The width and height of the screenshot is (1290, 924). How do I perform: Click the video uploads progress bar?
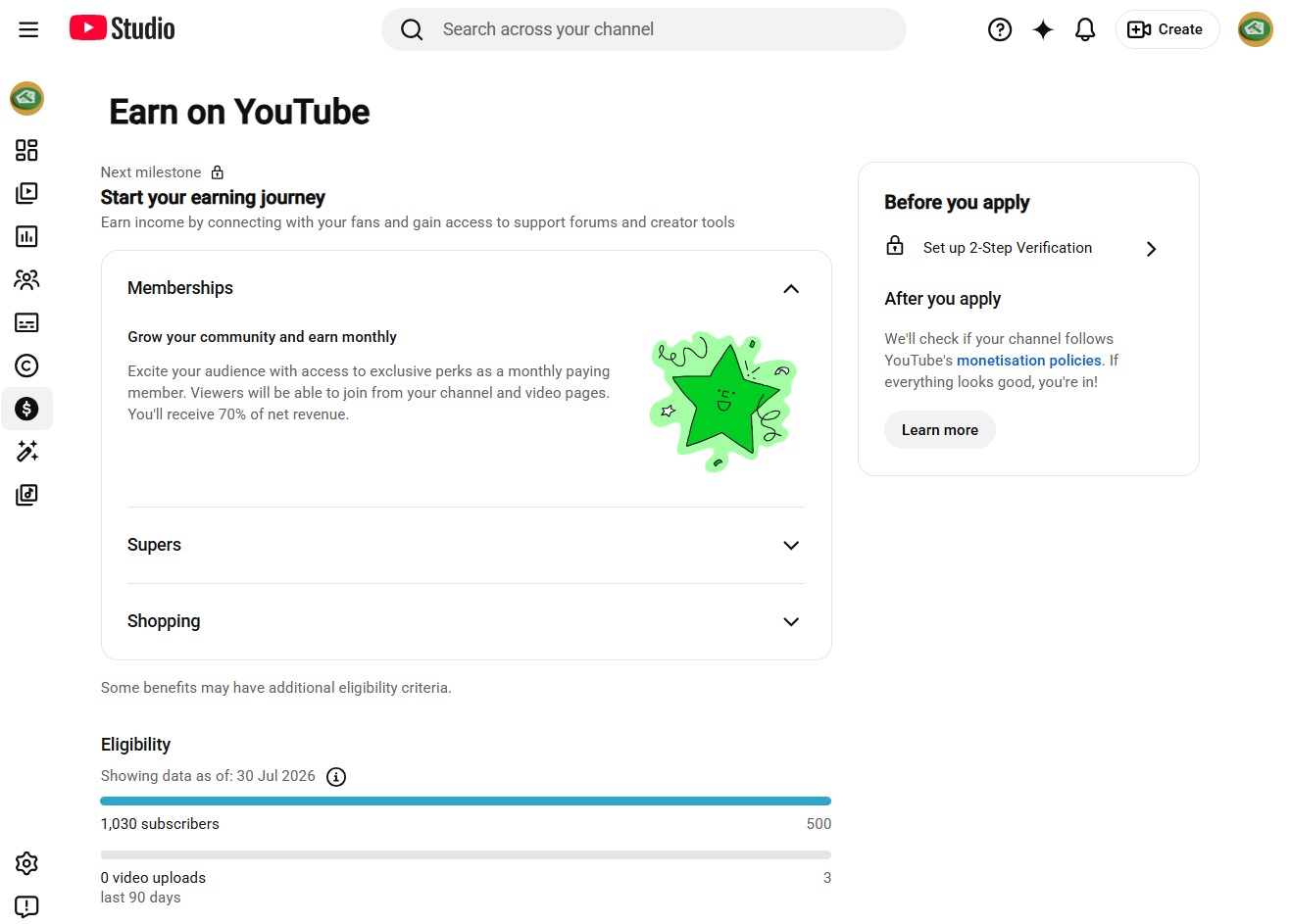466,855
